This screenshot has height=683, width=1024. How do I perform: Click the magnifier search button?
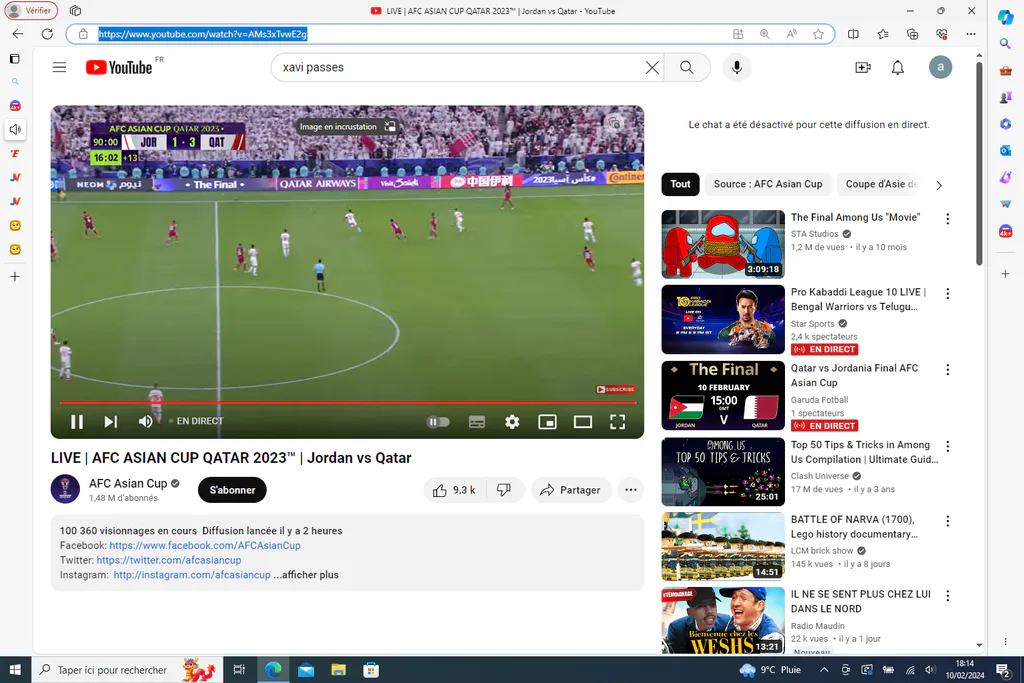click(x=686, y=67)
